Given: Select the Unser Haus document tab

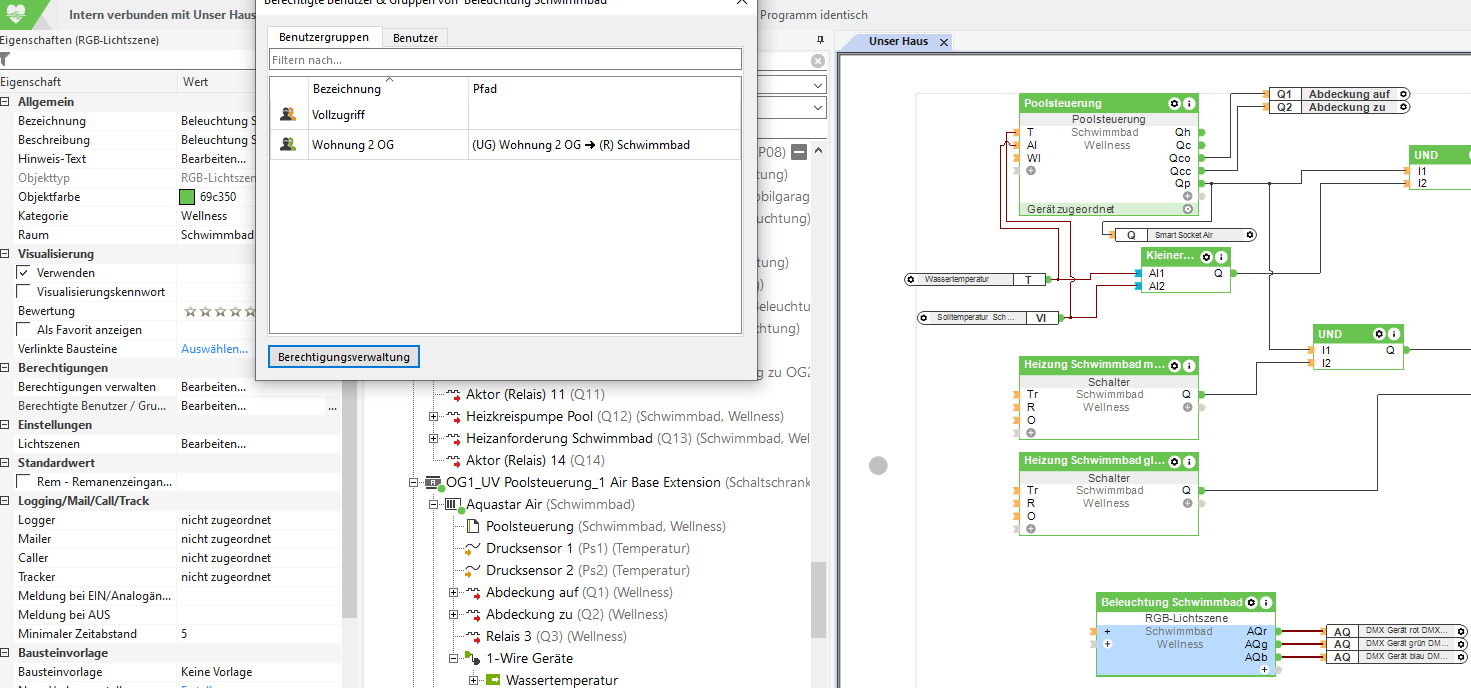Looking at the screenshot, I should tap(898, 42).
